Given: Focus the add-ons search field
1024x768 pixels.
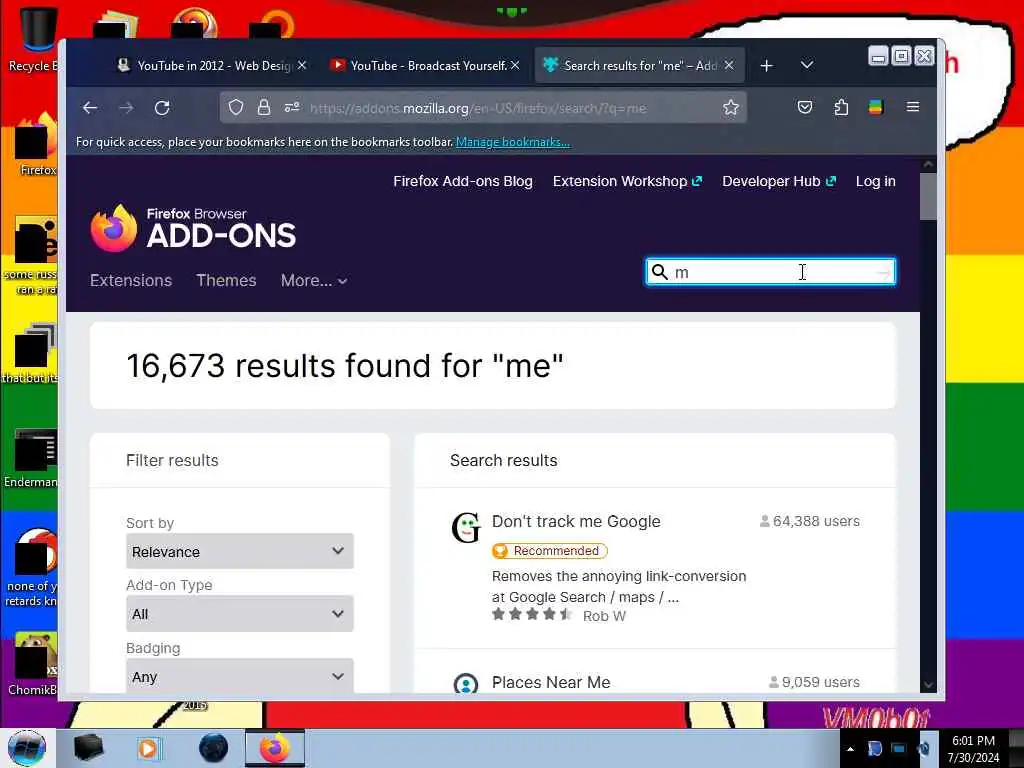Looking at the screenshot, I should (x=771, y=272).
